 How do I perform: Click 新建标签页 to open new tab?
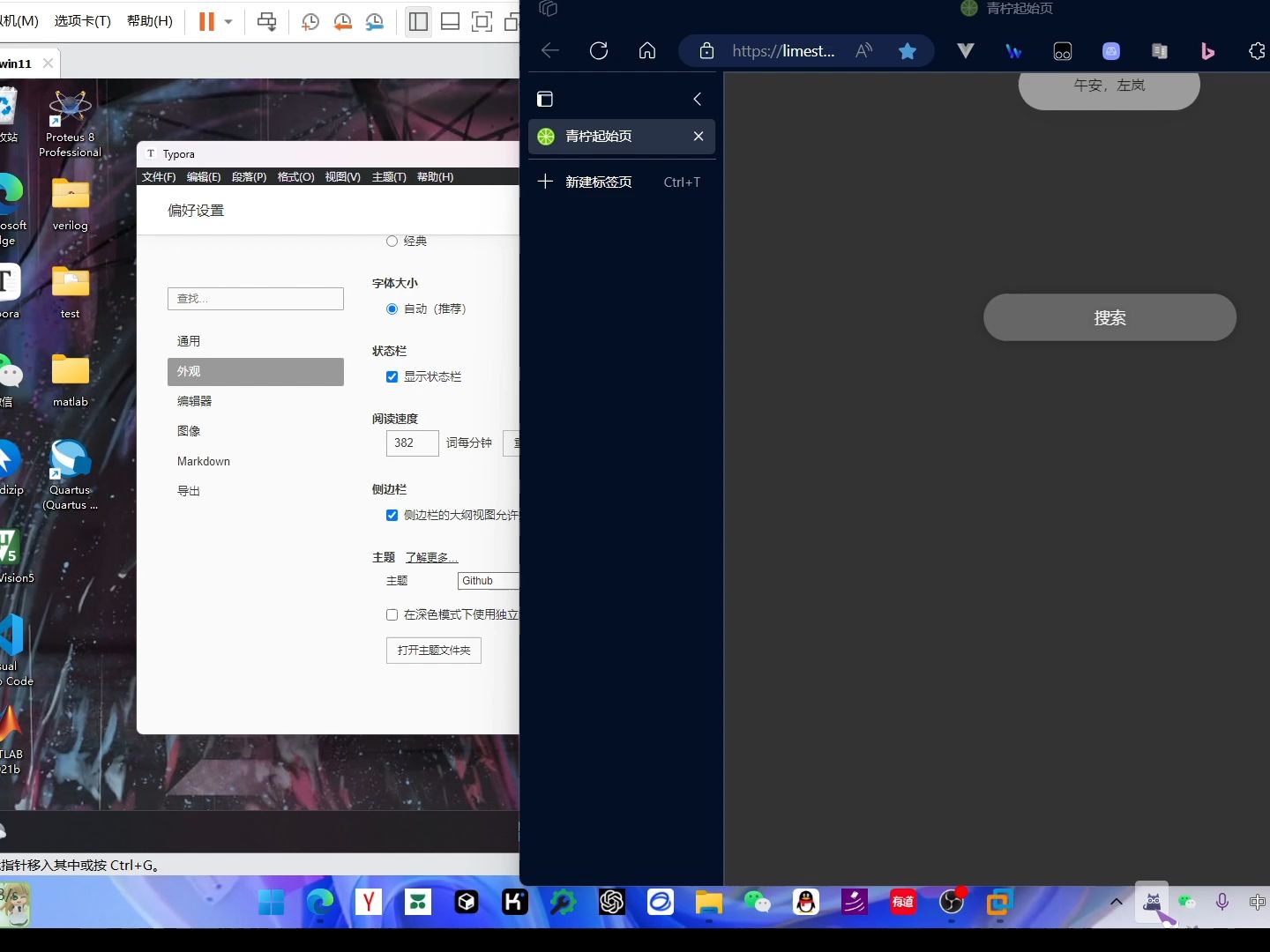[622, 182]
